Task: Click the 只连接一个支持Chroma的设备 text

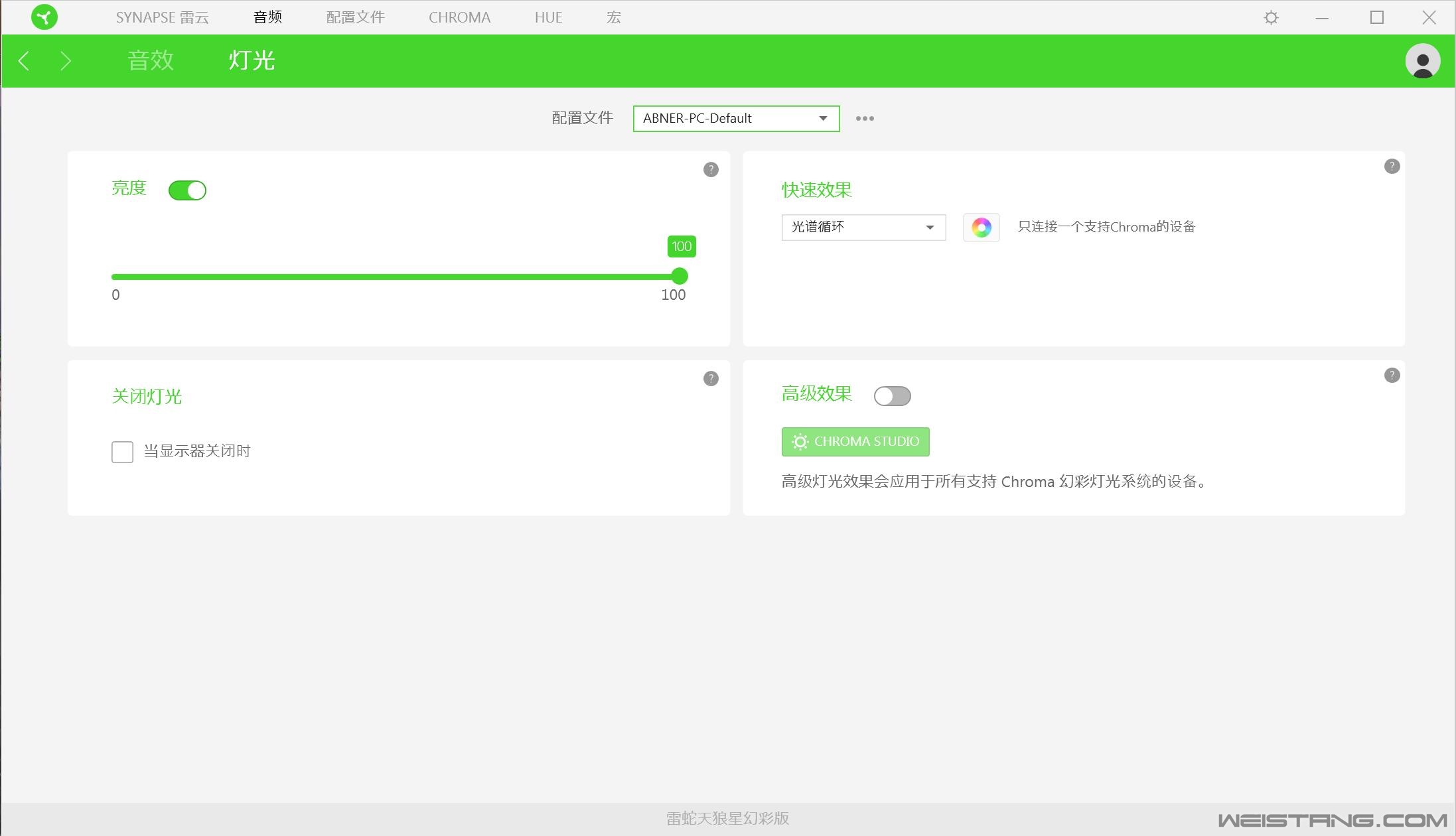Action: coord(1106,227)
